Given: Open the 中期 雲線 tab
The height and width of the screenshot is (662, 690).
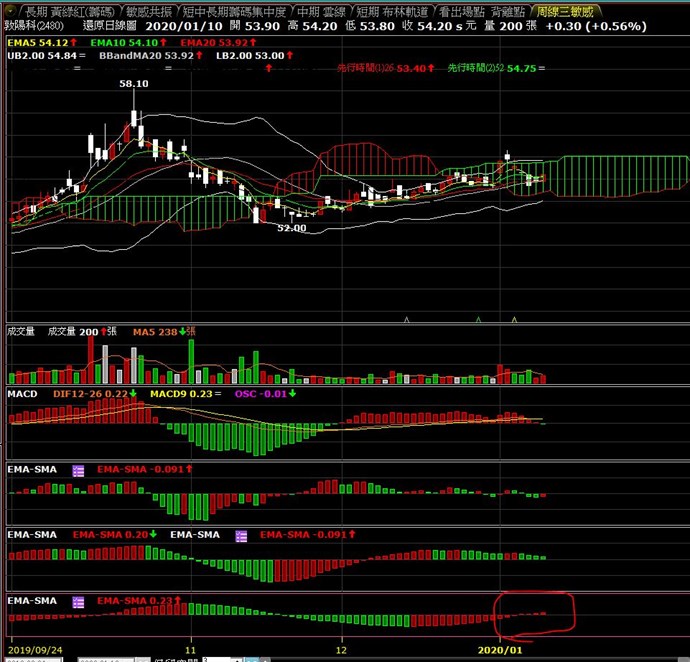Looking at the screenshot, I should 321,10.
